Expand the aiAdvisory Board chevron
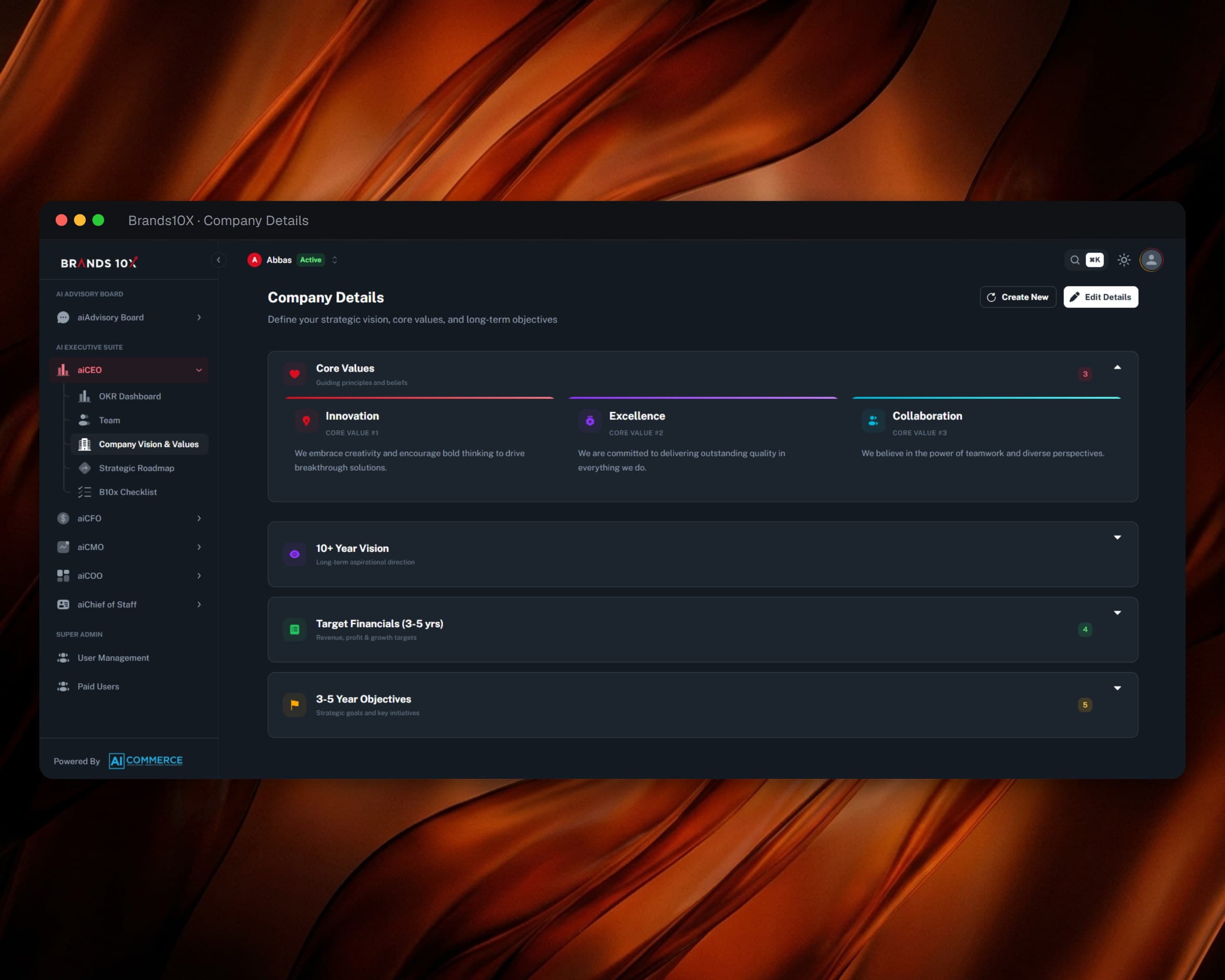The width and height of the screenshot is (1225, 980). pos(199,317)
